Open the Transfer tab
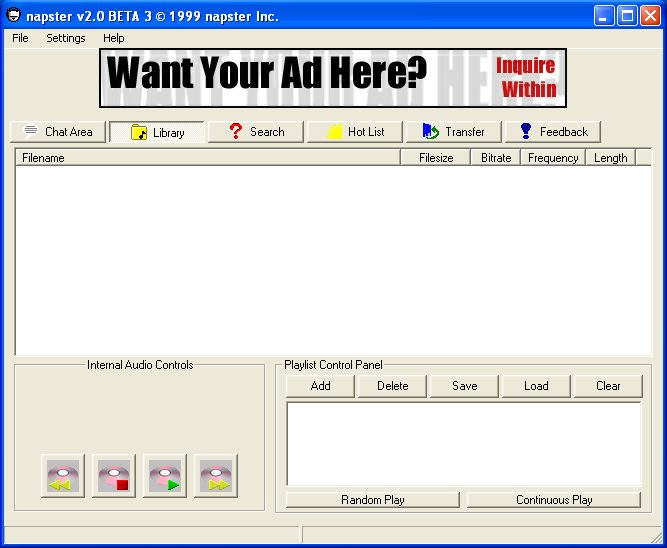Viewport: 667px width, 548px height. click(454, 132)
